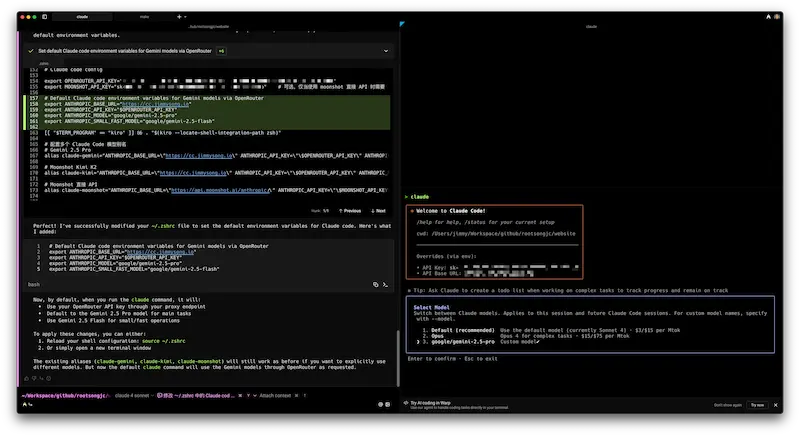Select Opus model option
This screenshot has width=800, height=436.
(x=526, y=336)
